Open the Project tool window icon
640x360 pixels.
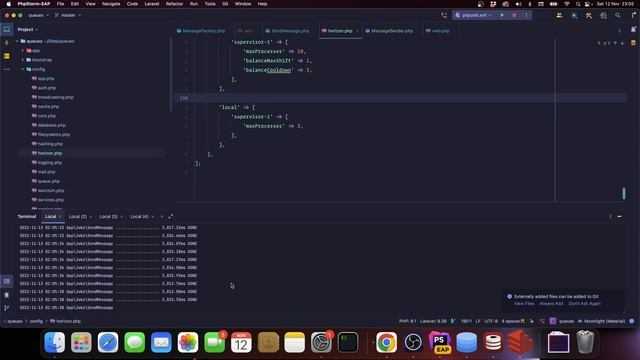(x=7, y=29)
